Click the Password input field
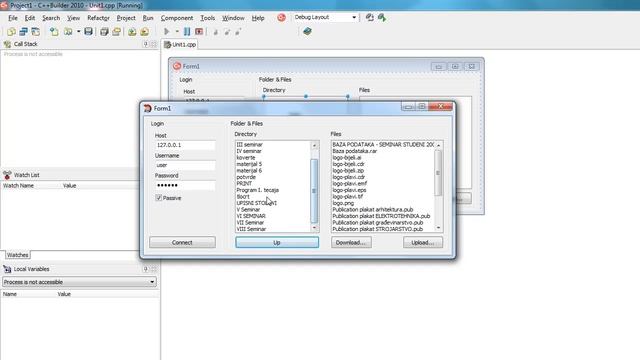The image size is (640, 360). pyautogui.click(x=185, y=185)
